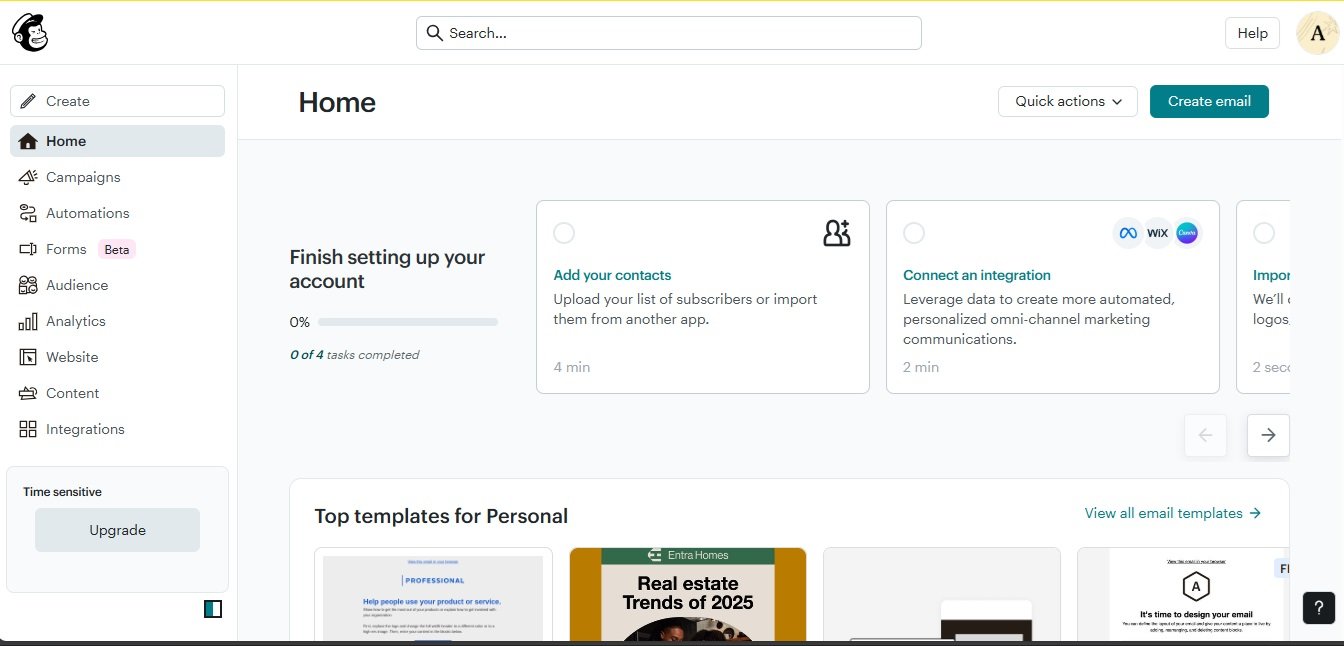The height and width of the screenshot is (646, 1344).
Task: Toggle the third partially visible task circle
Action: [x=1264, y=233]
